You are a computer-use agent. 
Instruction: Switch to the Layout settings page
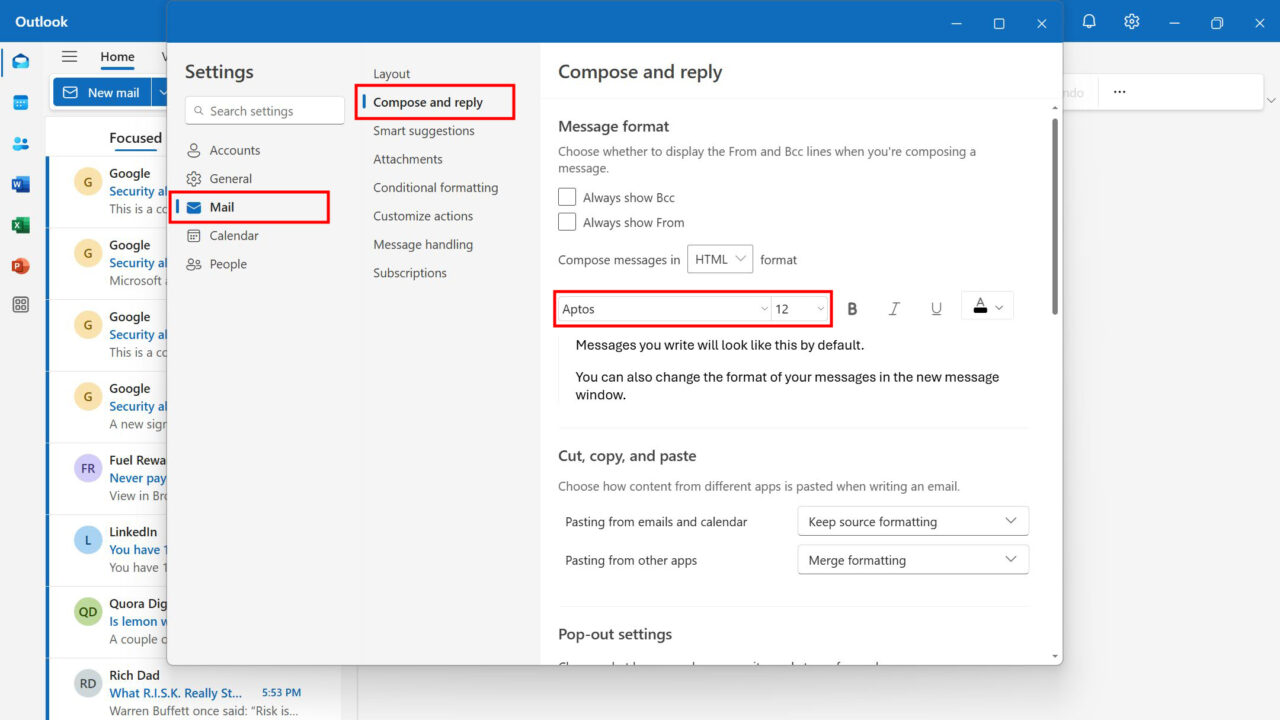(x=391, y=73)
